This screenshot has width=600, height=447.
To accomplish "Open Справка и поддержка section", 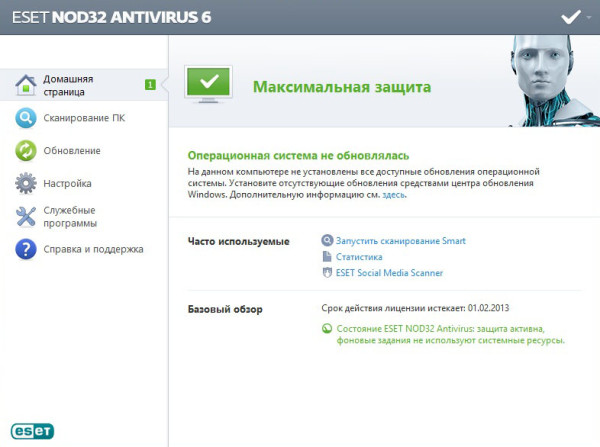I will point(93,249).
